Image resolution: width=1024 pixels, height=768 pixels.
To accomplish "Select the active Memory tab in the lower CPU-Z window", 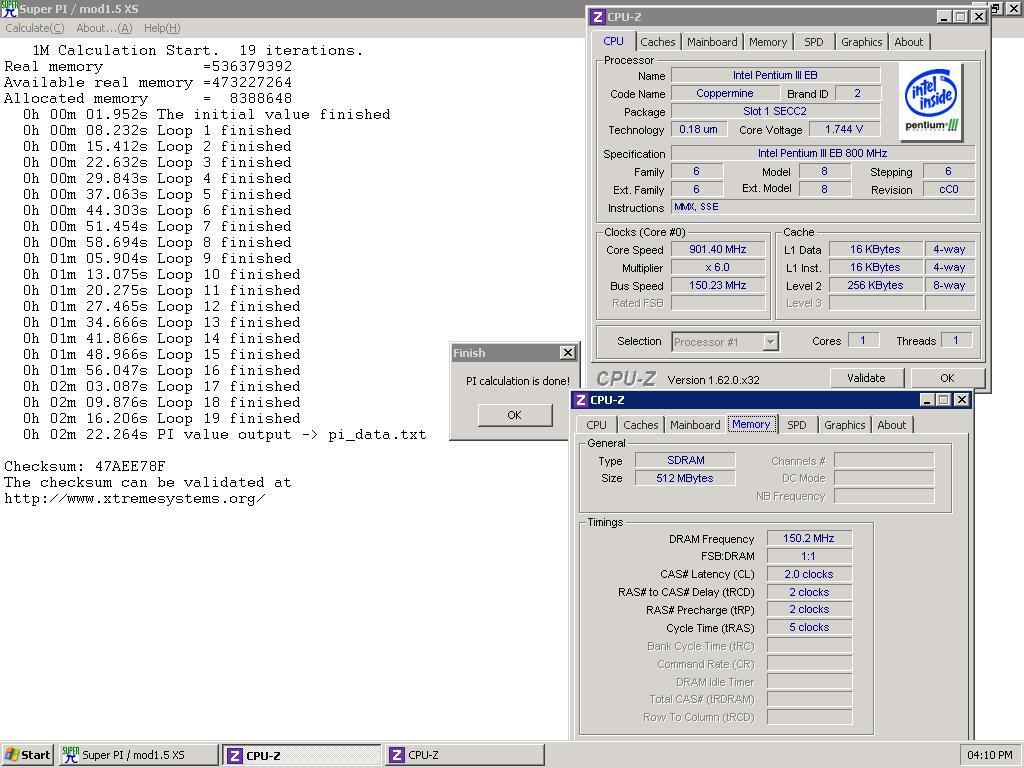I will coord(751,424).
